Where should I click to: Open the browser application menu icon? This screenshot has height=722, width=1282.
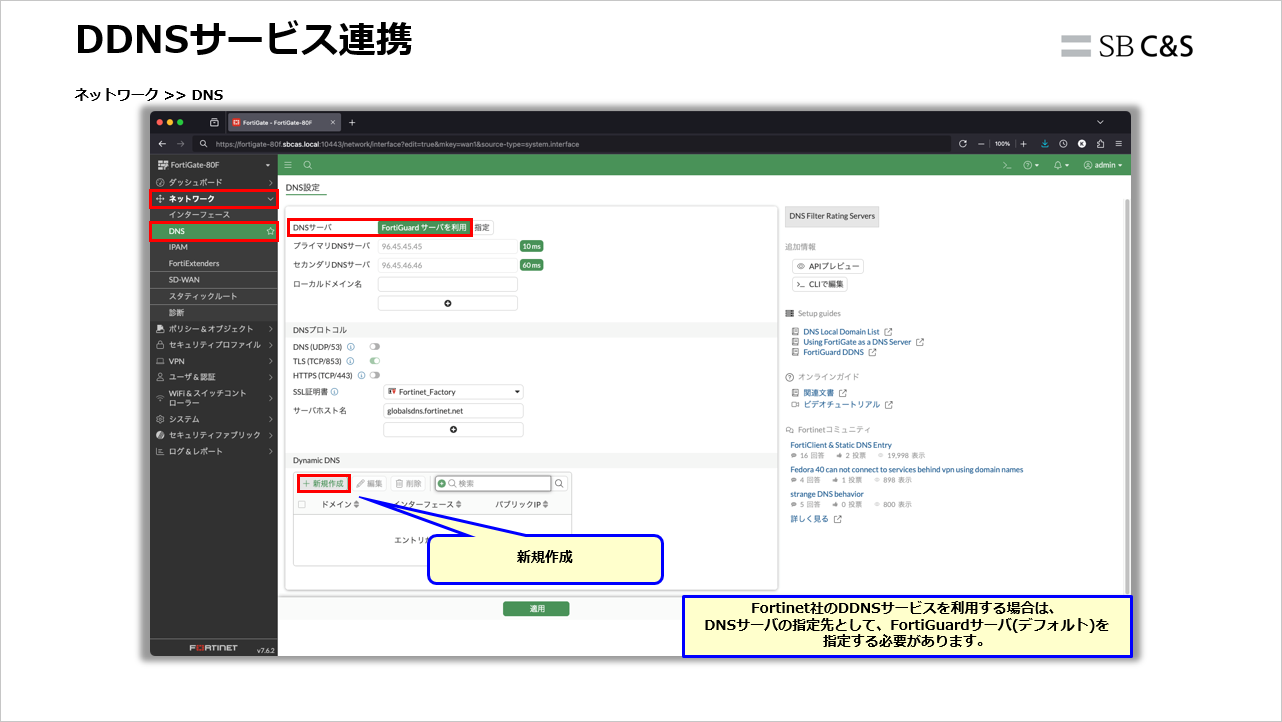click(x=1119, y=144)
